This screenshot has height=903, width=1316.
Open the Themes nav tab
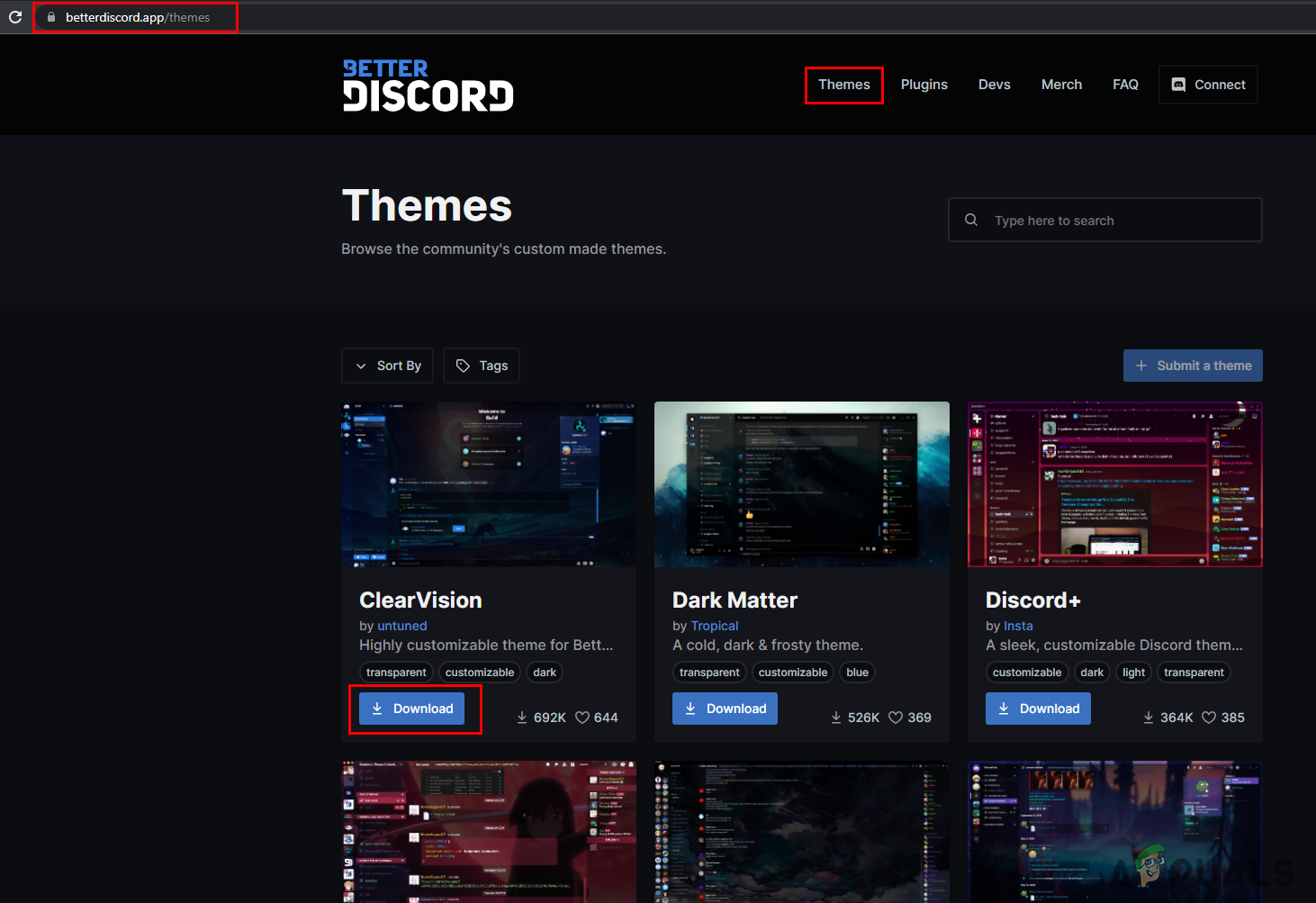(x=844, y=85)
